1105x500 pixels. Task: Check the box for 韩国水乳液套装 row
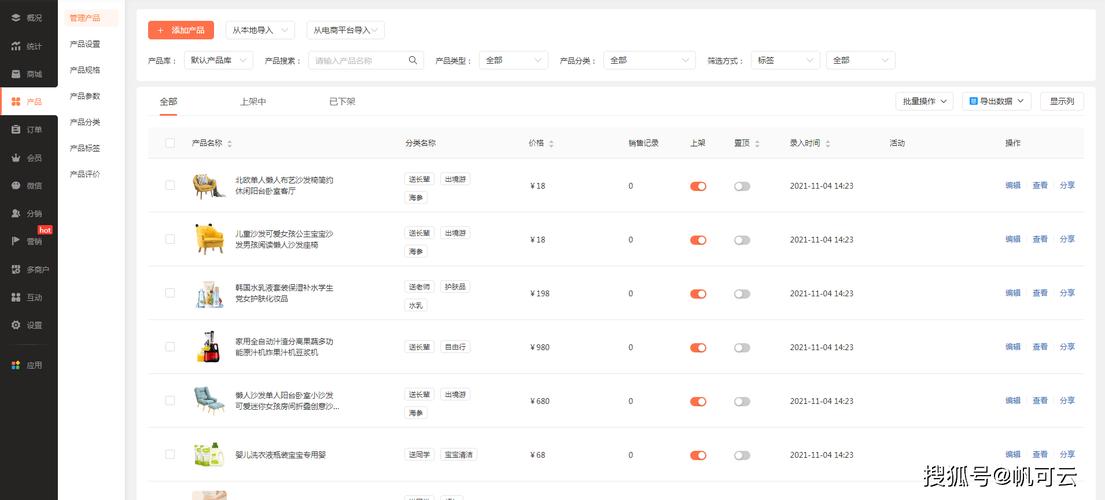point(170,293)
